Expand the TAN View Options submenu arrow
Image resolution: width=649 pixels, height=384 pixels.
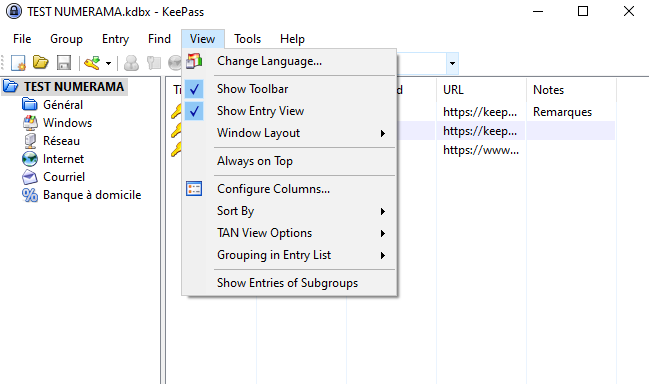point(383,233)
